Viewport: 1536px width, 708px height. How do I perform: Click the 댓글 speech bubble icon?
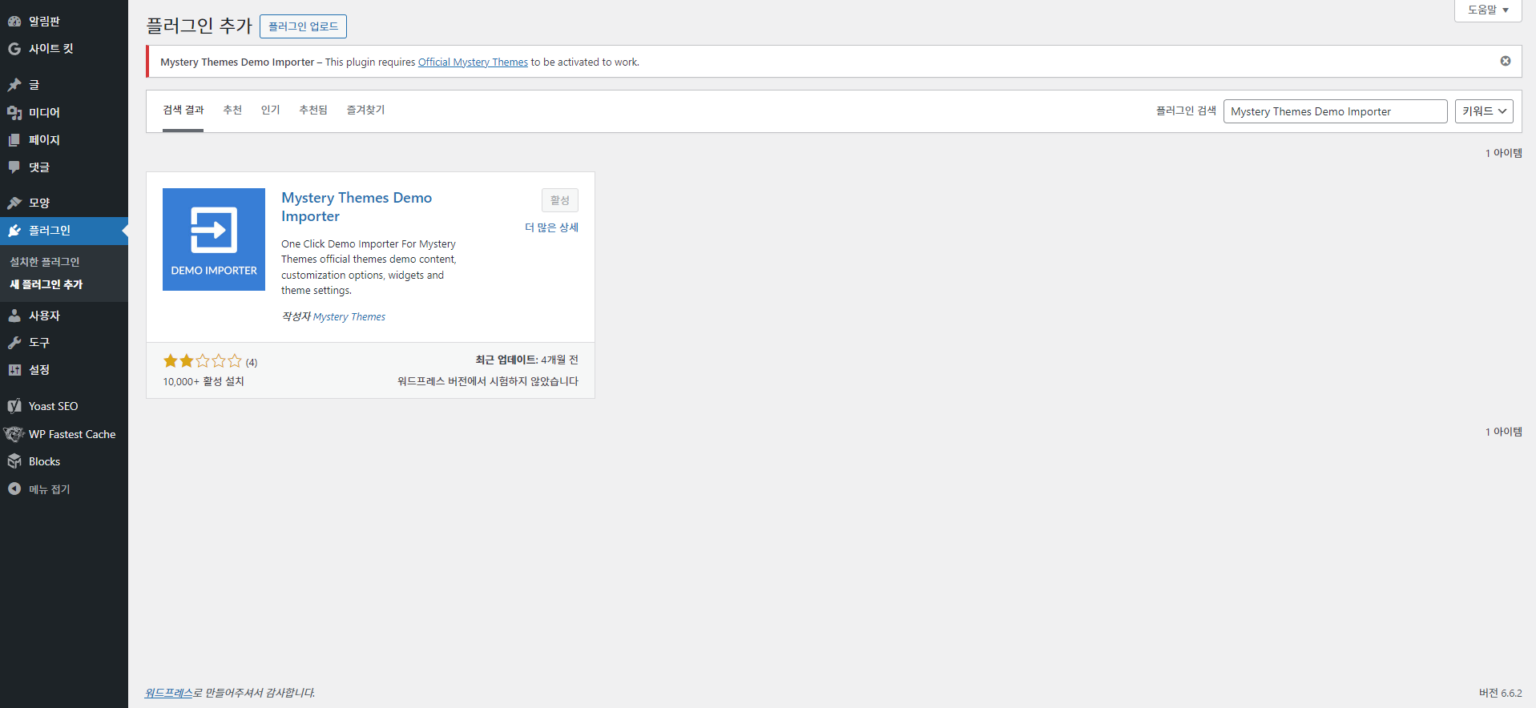click(14, 167)
